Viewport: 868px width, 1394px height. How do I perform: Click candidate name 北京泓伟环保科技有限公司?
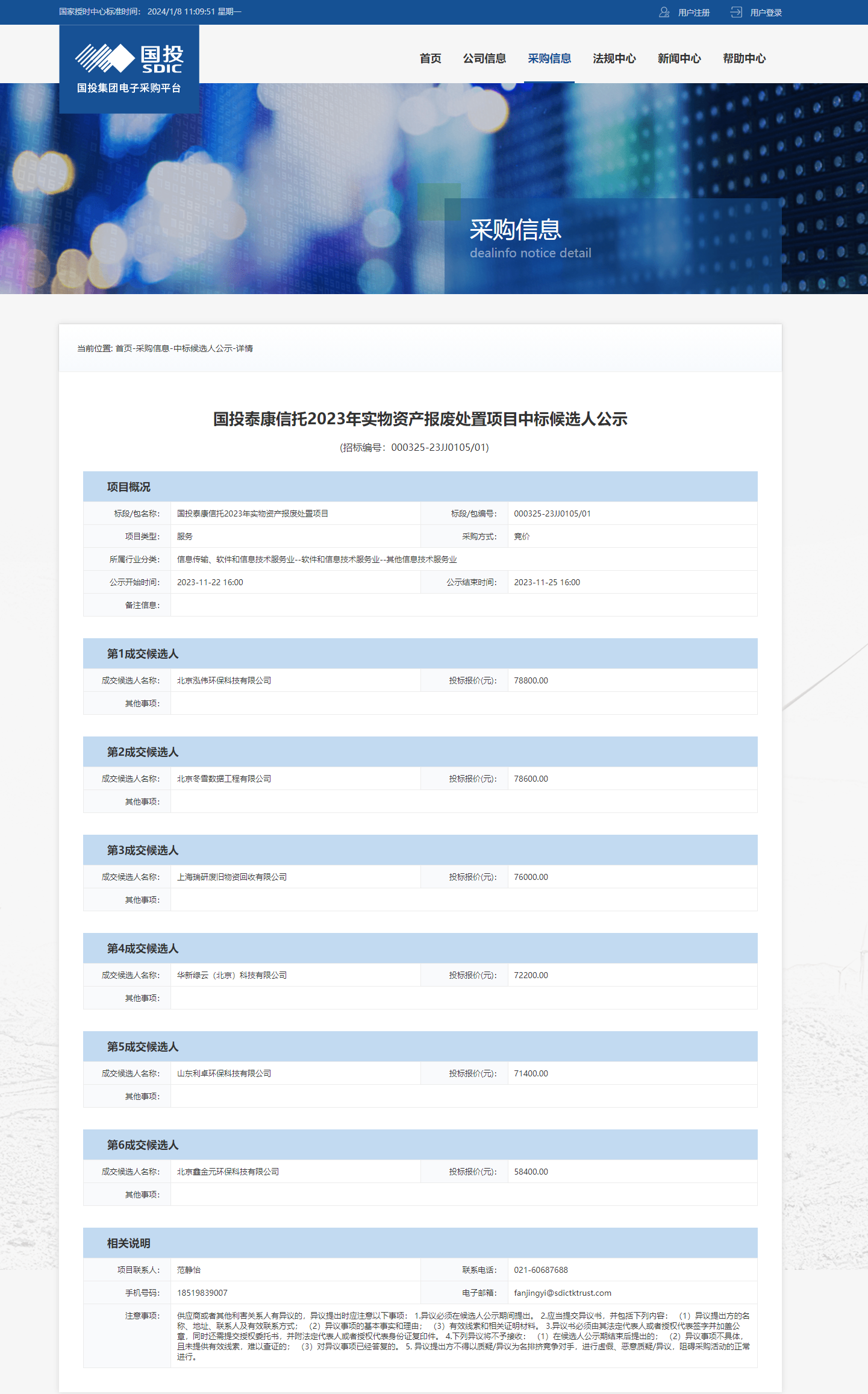[x=223, y=680]
